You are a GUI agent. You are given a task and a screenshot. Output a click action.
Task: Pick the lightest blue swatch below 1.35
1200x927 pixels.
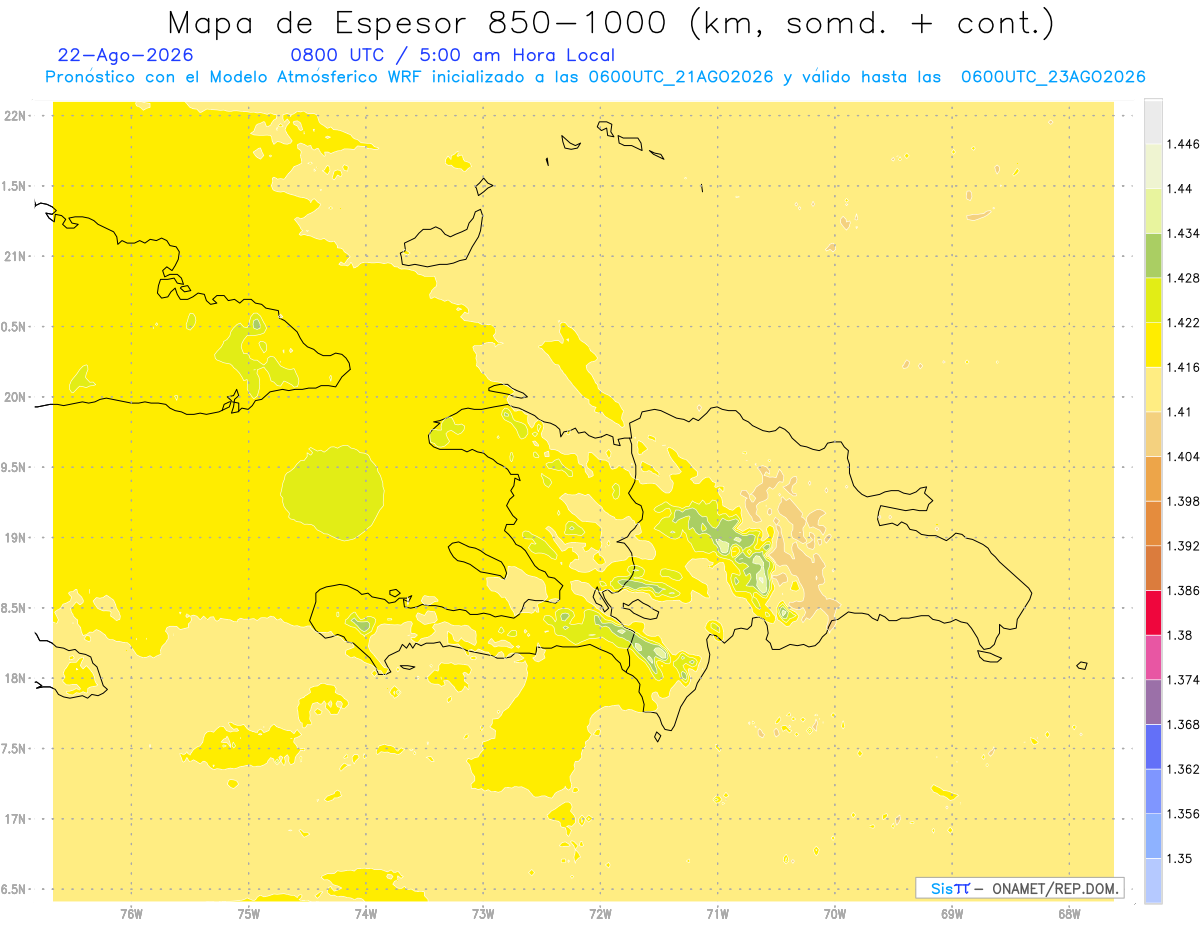click(x=1153, y=880)
